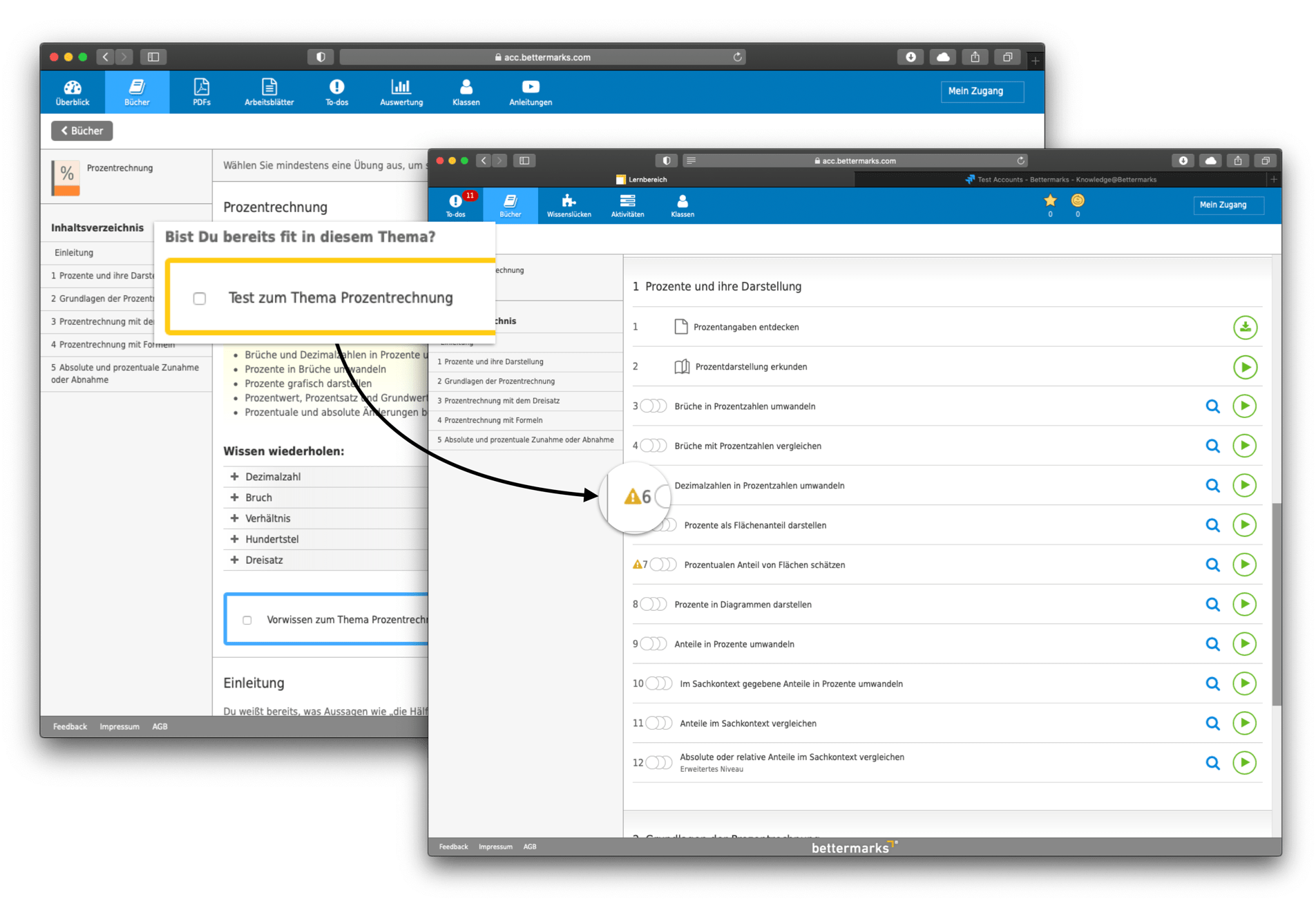Switch to Lernbereich browser tab

click(x=641, y=179)
